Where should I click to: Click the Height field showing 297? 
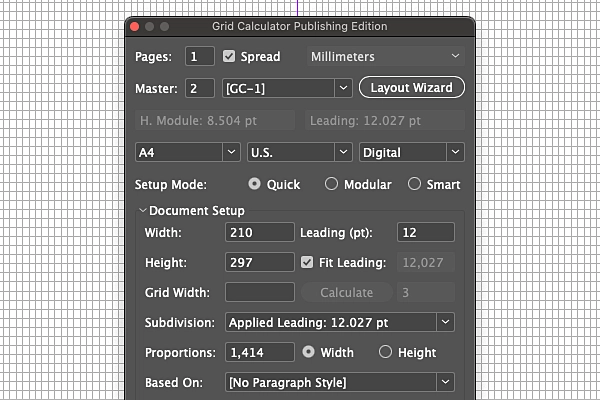point(260,262)
